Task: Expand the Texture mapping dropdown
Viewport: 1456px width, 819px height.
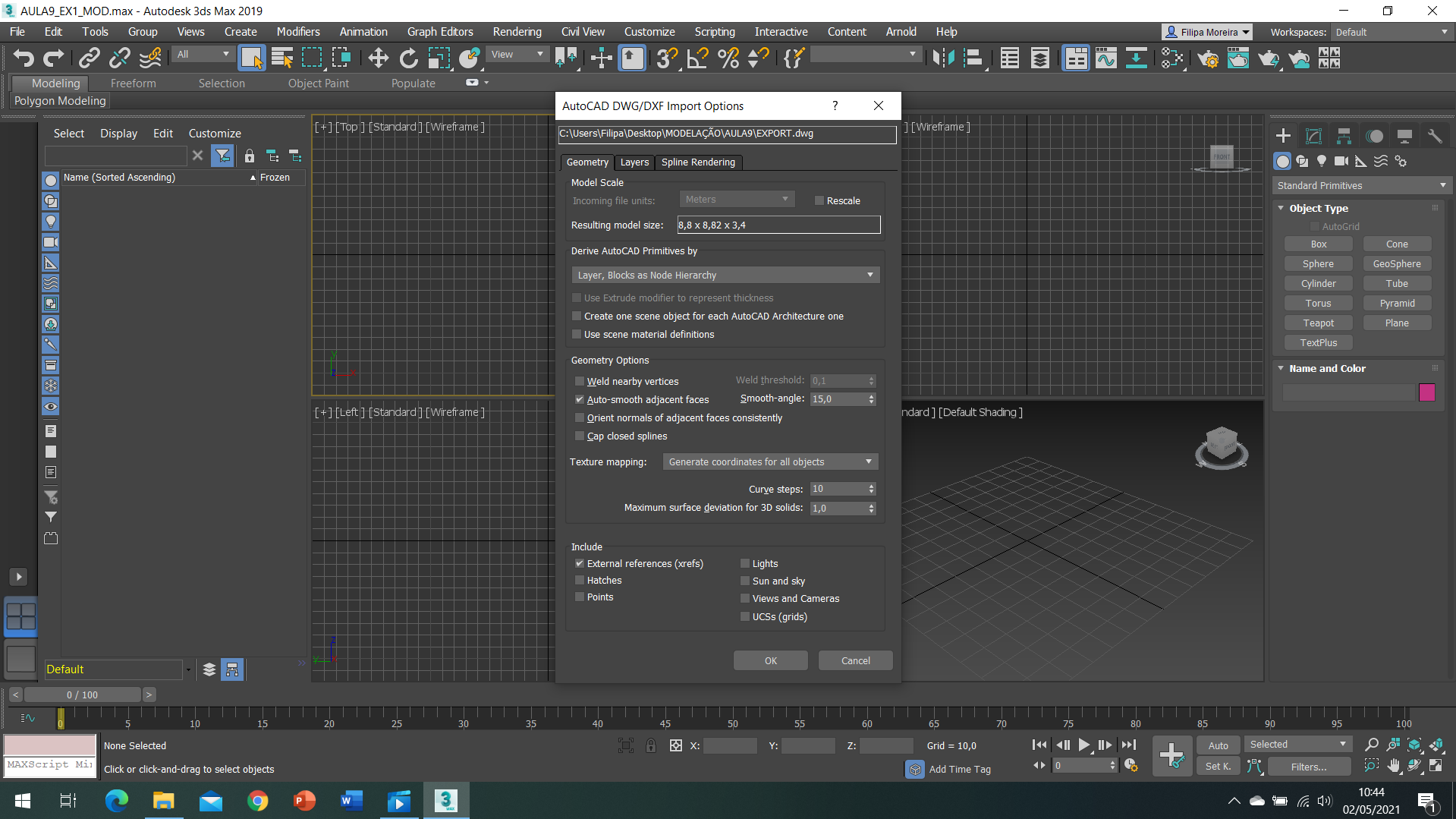Action: click(770, 461)
